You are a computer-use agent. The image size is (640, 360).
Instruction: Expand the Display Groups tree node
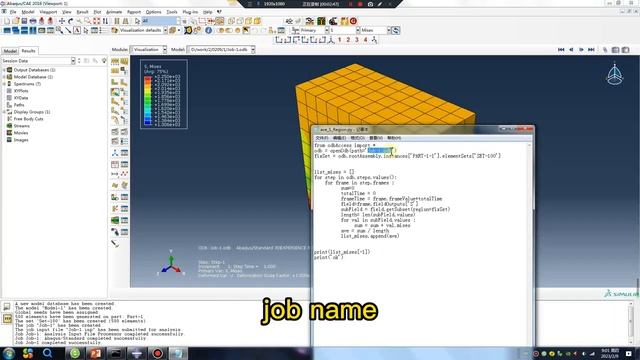tap(4, 111)
